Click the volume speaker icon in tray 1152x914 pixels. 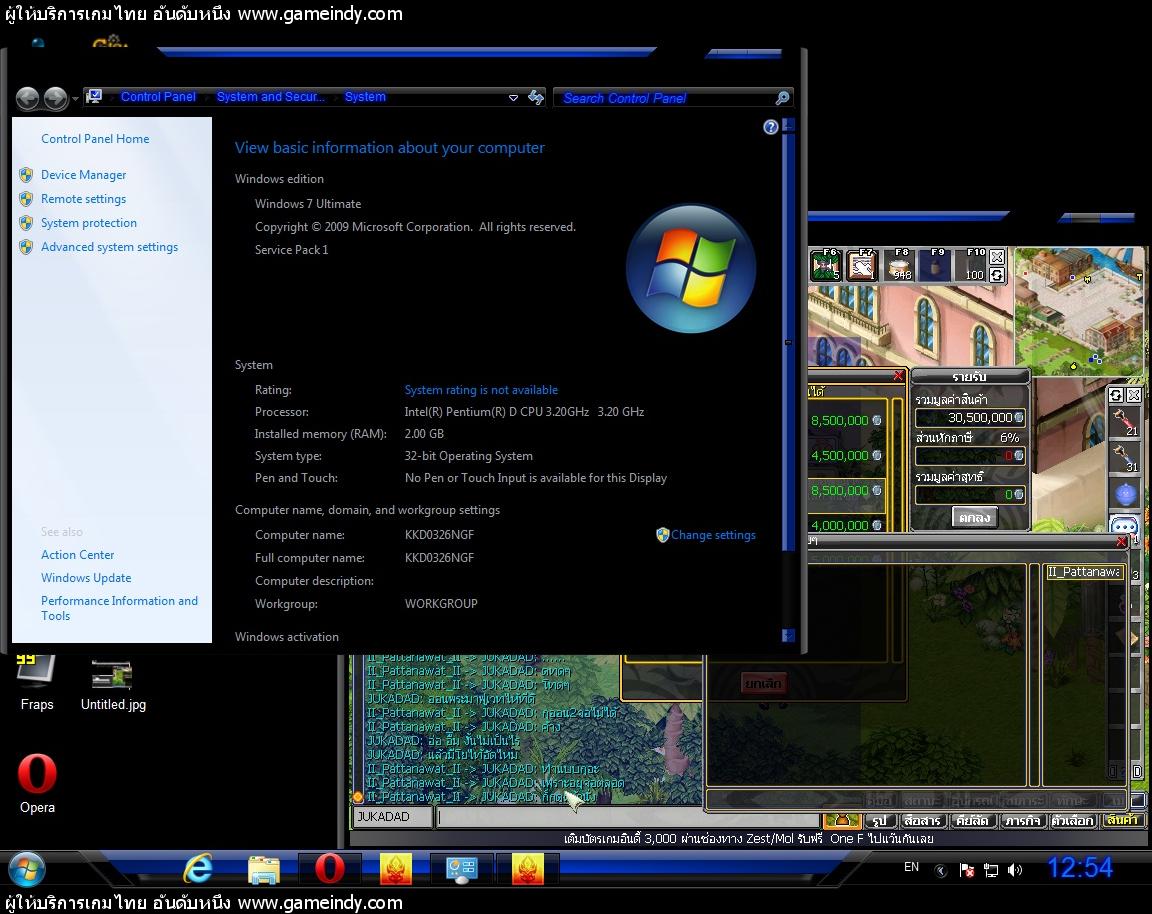[x=1015, y=870]
